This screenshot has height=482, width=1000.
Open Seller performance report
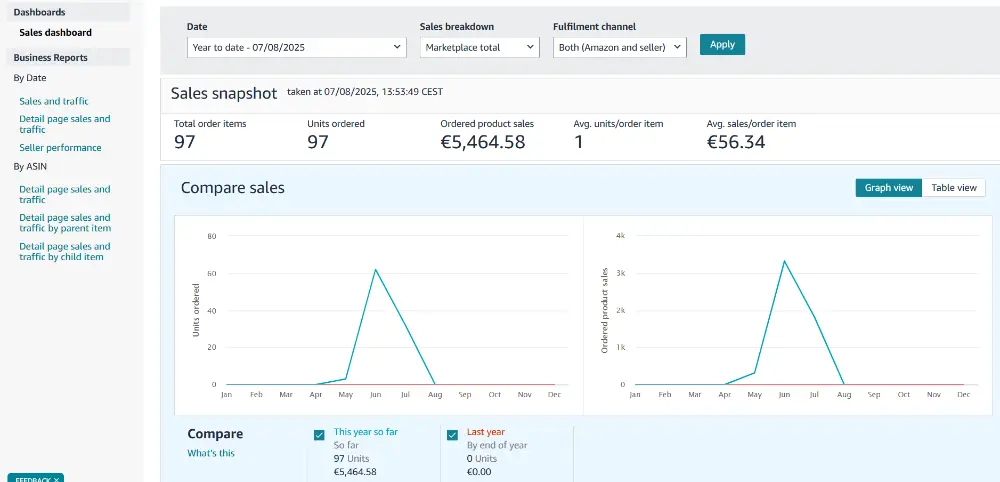point(60,147)
